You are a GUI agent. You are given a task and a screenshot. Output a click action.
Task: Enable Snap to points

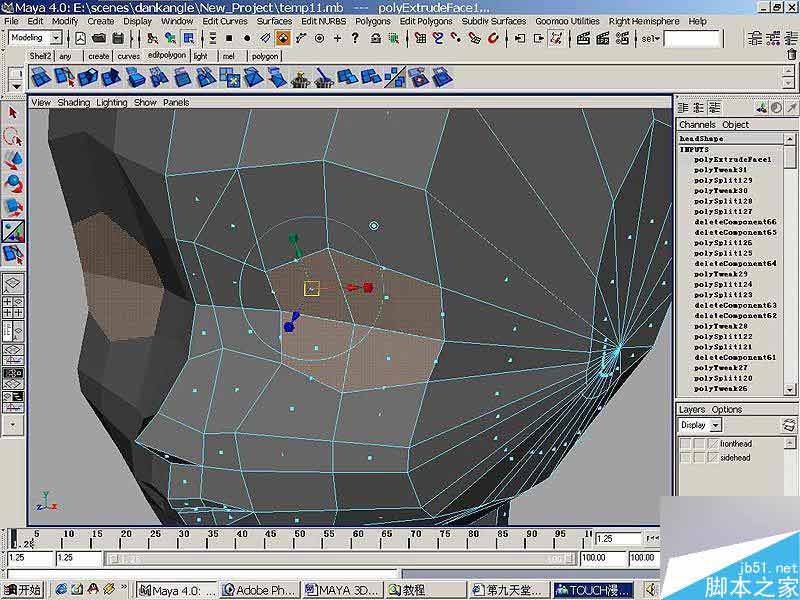tap(456, 38)
